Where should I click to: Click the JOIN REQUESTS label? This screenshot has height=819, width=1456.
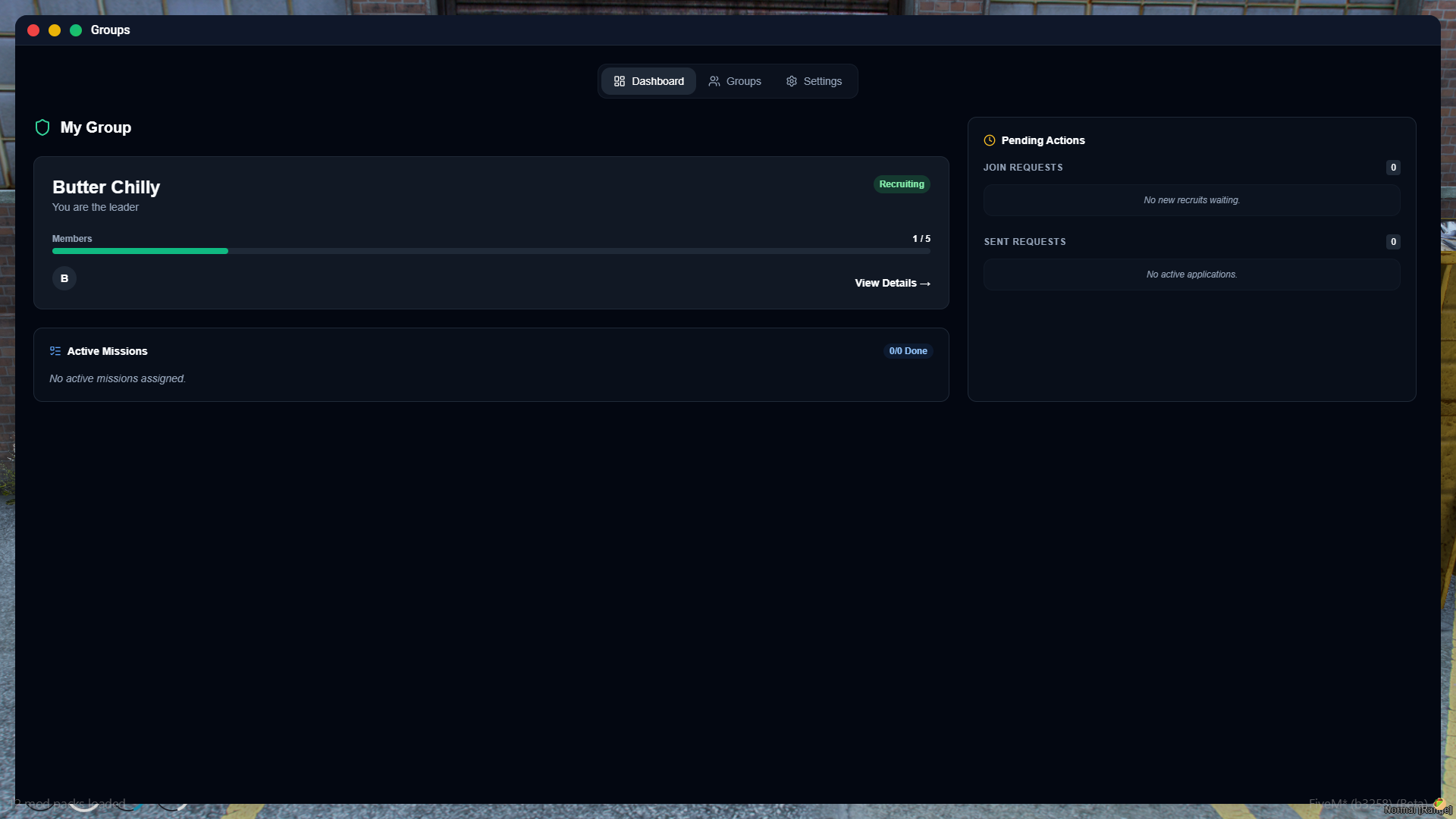click(x=1023, y=168)
